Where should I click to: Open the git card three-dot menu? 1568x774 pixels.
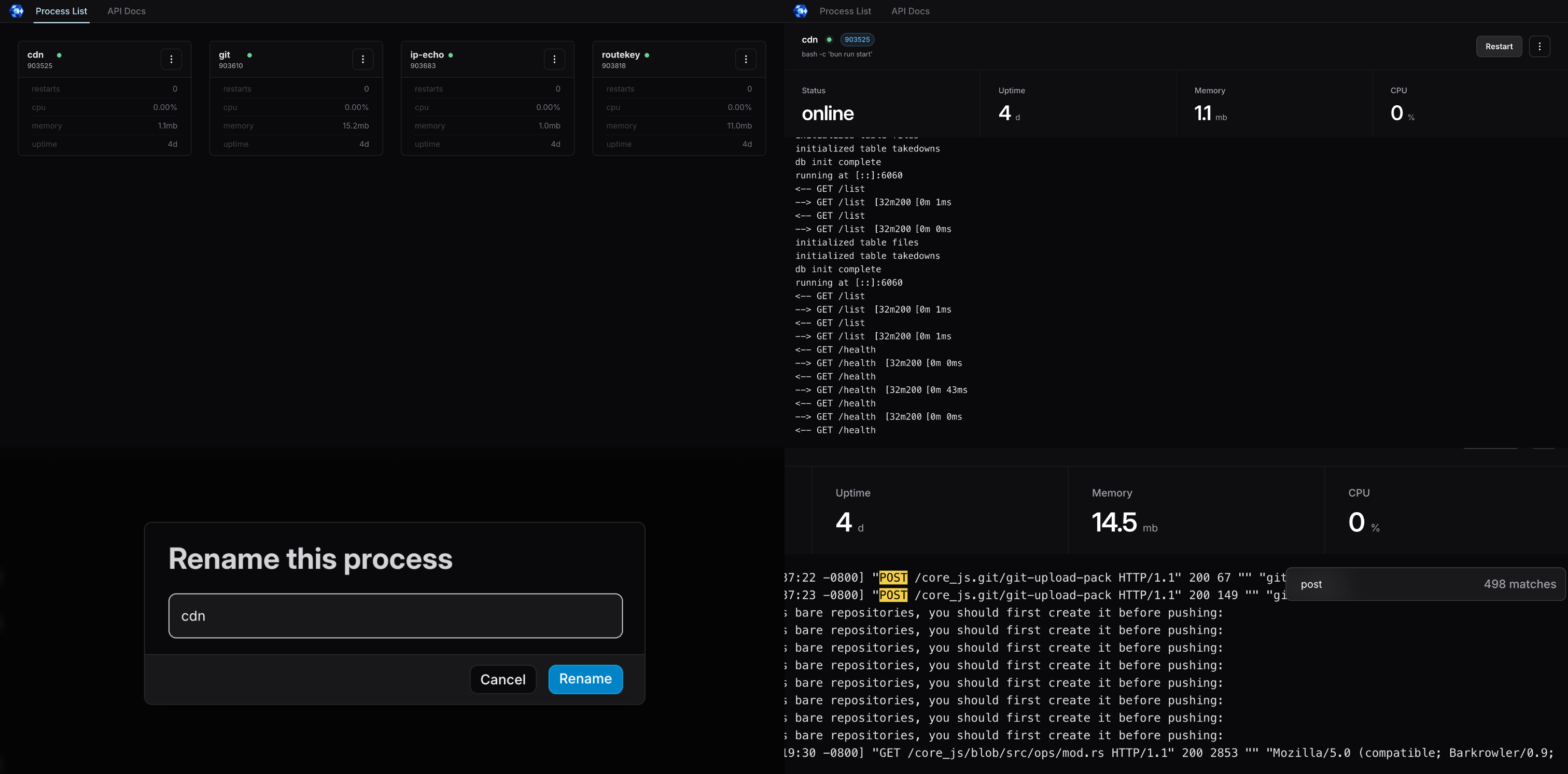pos(363,59)
